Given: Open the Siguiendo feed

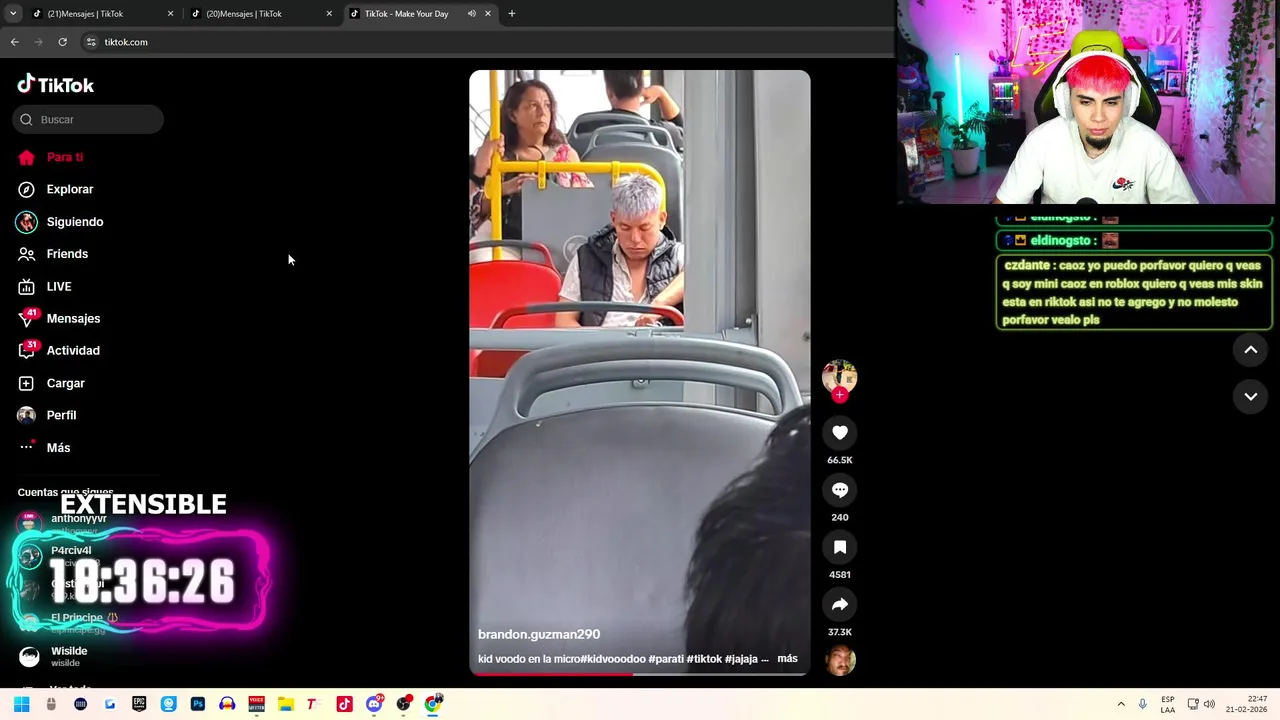Looking at the screenshot, I should click(x=60, y=222).
